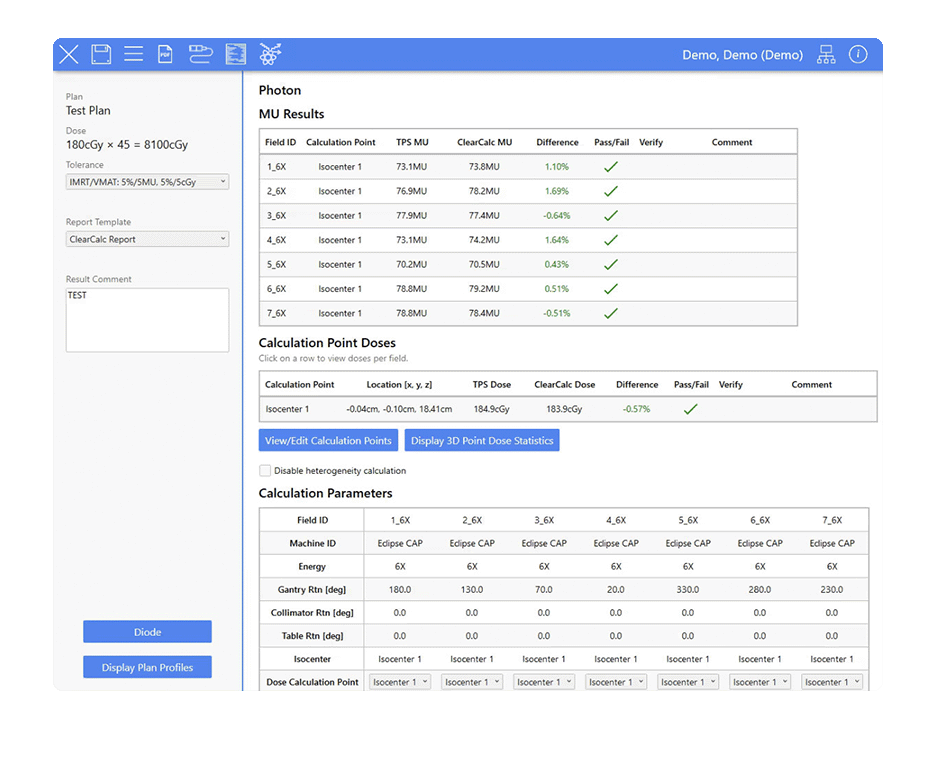Enable Disable heterogeneity calculation checkbox
This screenshot has width=936, height=759.
[x=265, y=471]
